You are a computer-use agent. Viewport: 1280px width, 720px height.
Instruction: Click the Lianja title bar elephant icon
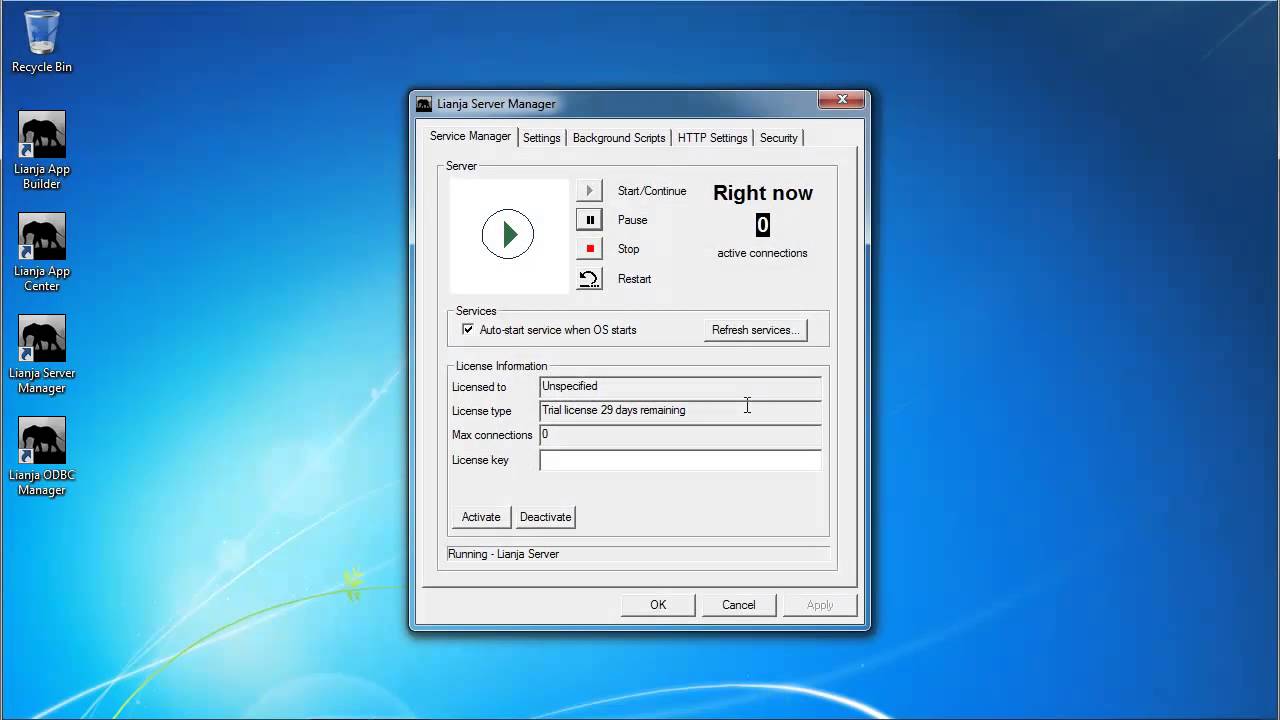coord(424,104)
